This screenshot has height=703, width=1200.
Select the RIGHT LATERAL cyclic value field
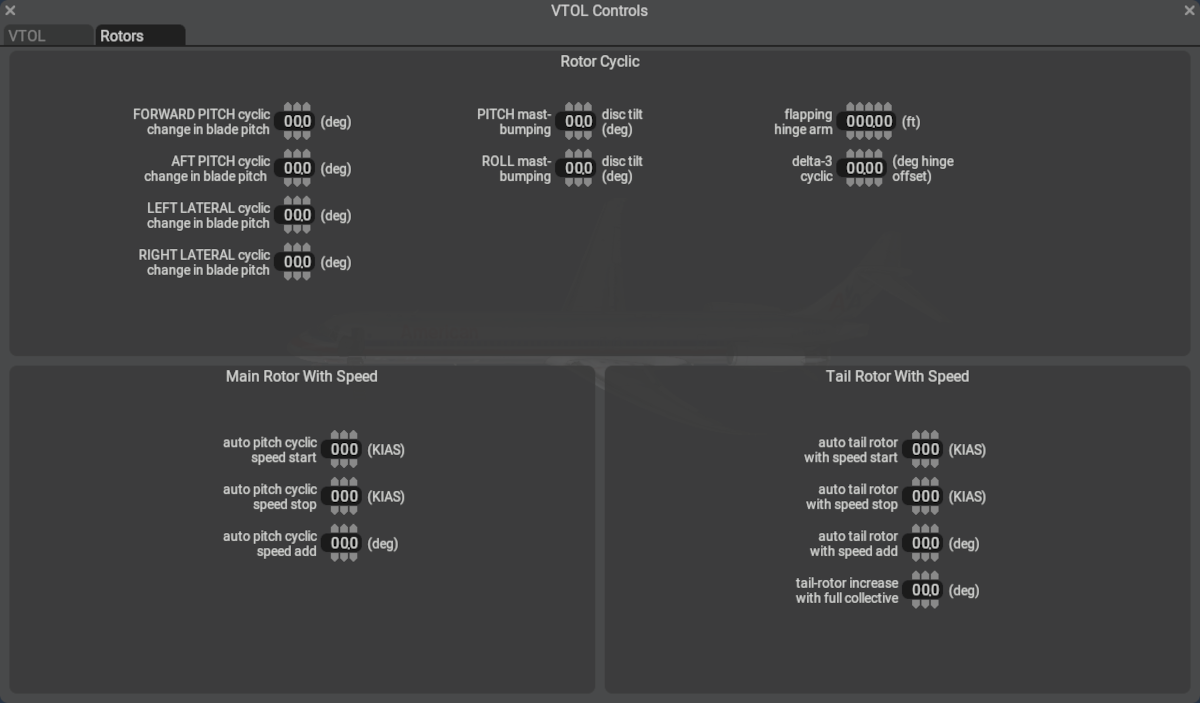[x=297, y=262]
